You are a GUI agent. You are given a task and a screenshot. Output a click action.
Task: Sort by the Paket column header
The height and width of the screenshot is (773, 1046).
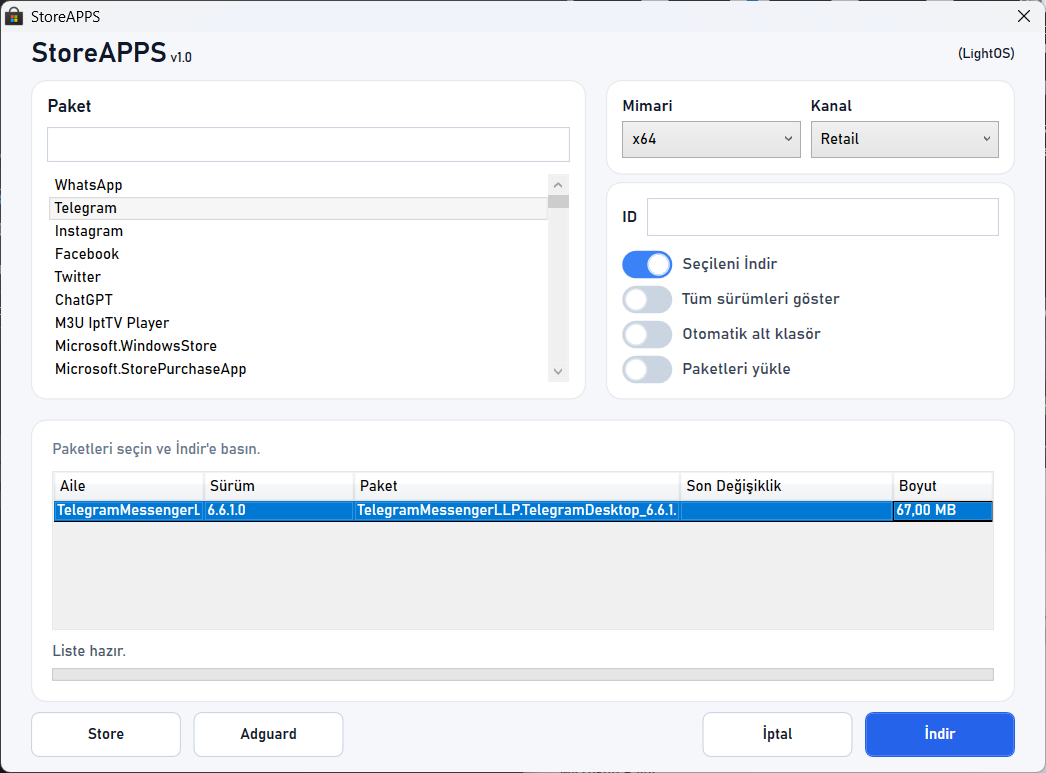[x=517, y=486]
